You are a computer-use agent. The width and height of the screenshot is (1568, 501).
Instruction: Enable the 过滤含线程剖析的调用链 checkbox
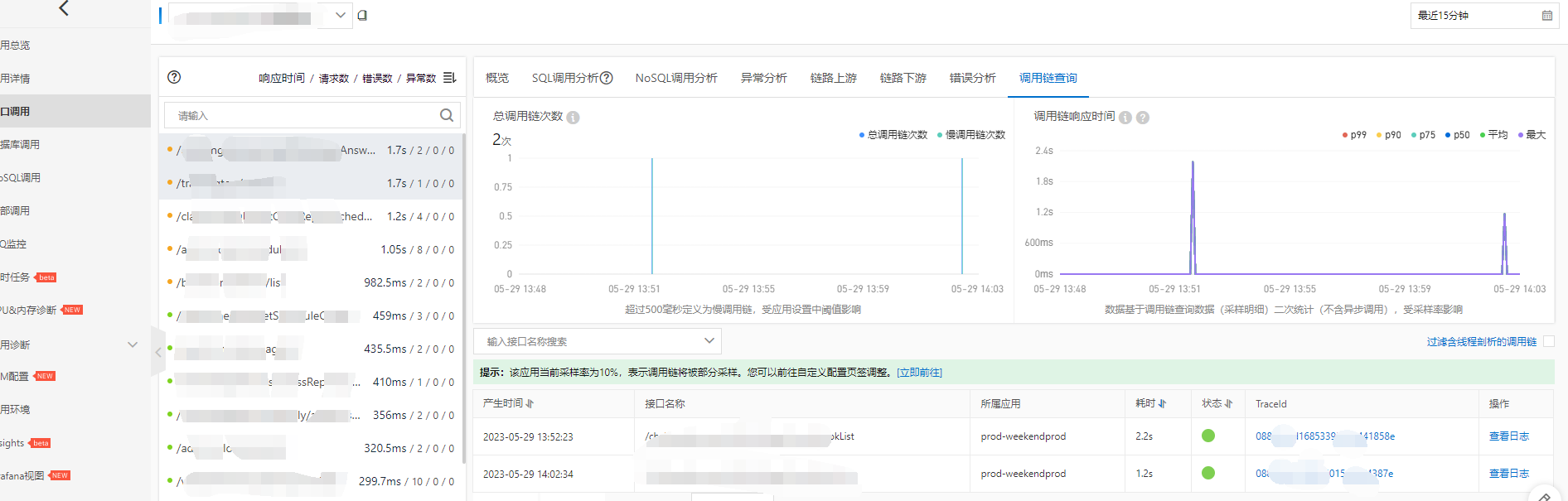[x=1549, y=341]
